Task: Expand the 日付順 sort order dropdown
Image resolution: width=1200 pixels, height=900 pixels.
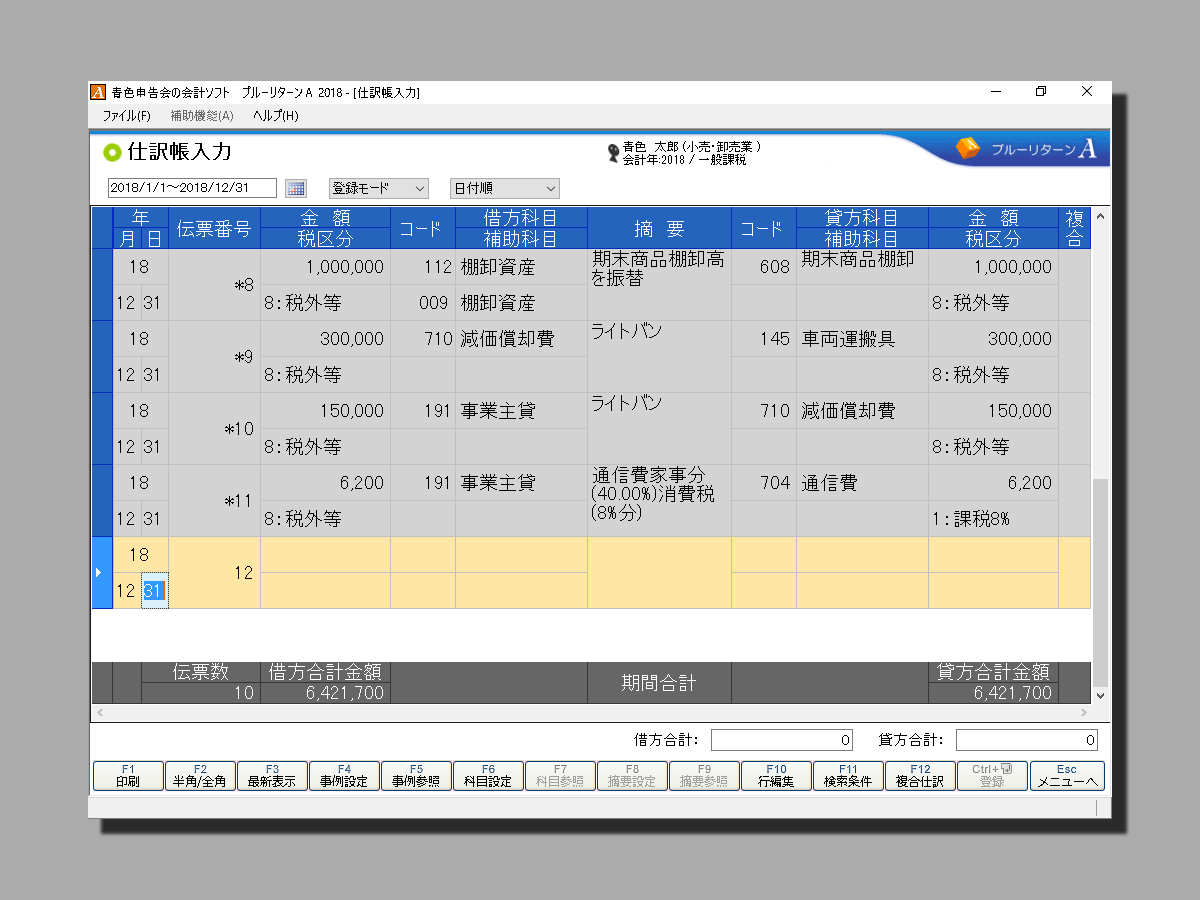Action: click(x=504, y=188)
